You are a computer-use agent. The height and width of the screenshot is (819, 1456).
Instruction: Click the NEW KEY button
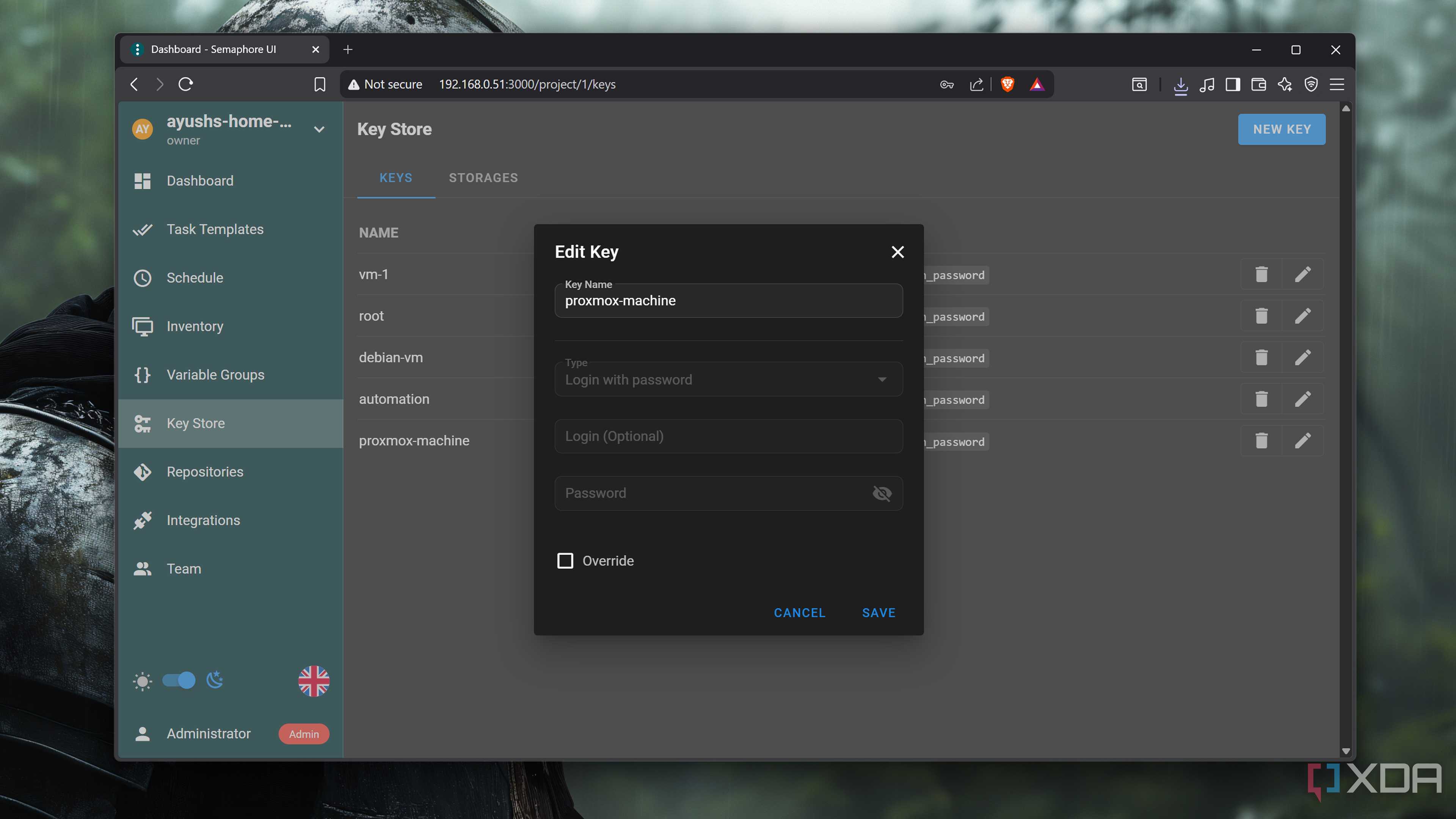1281,129
